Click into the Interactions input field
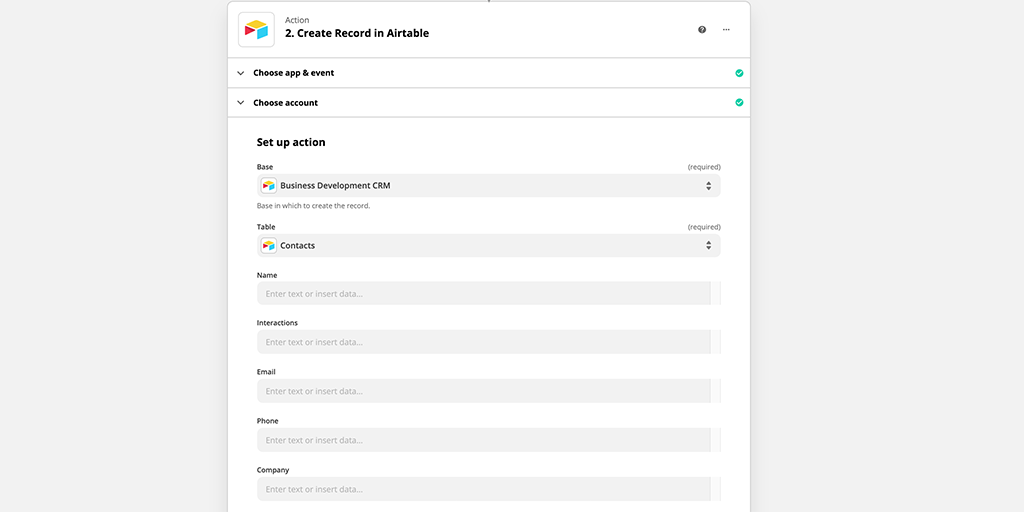1024x512 pixels. [483, 342]
